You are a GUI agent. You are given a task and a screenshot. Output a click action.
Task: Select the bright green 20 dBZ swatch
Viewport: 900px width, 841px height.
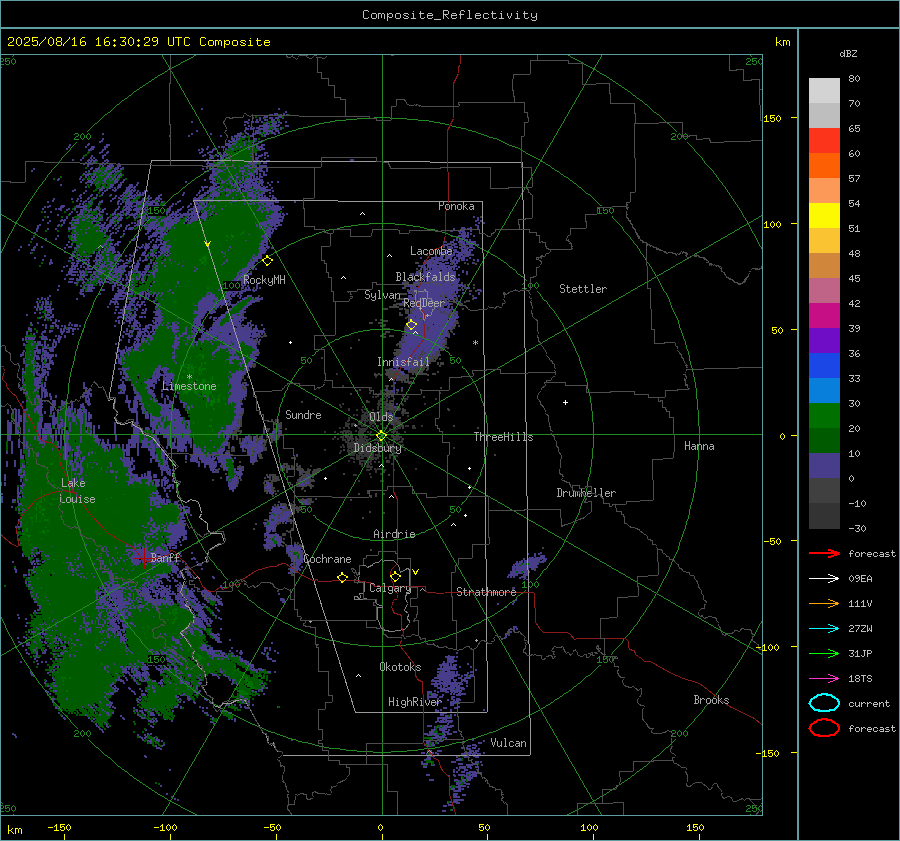tap(824, 416)
